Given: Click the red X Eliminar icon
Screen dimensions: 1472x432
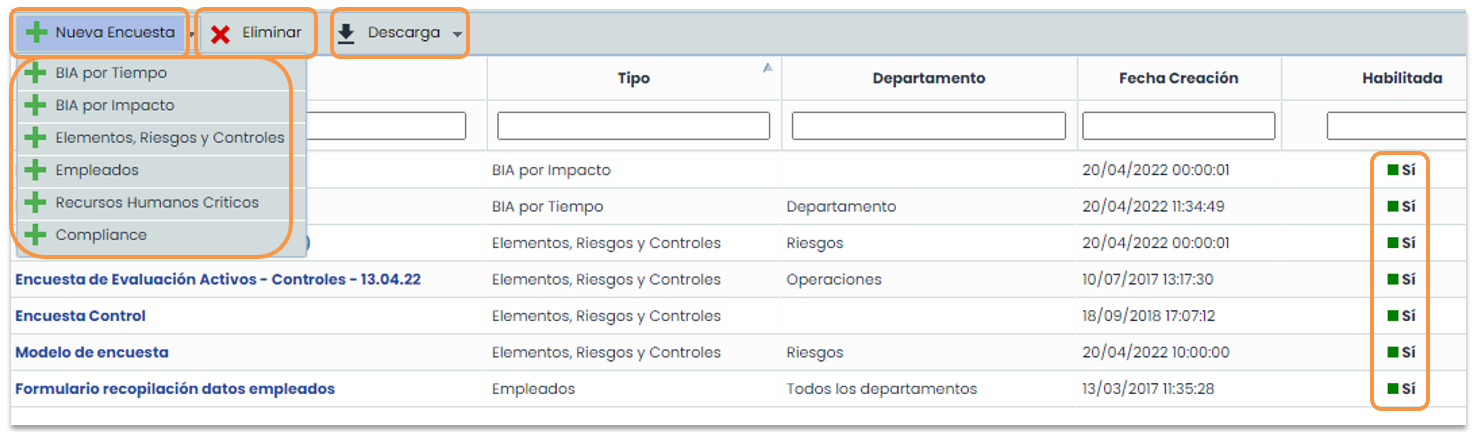Looking at the screenshot, I should [x=221, y=33].
